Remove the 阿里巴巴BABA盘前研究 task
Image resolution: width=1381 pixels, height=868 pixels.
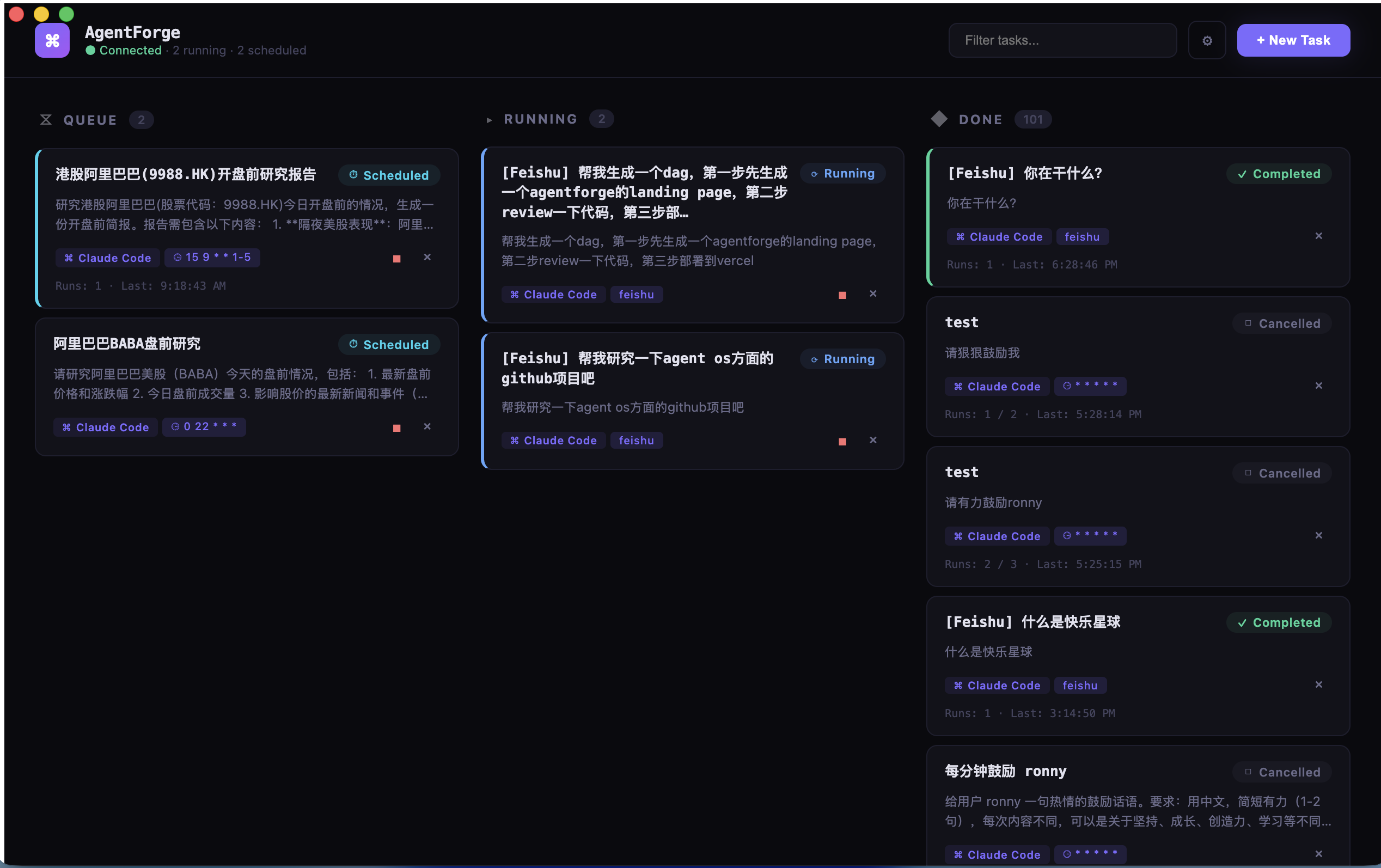(x=427, y=426)
